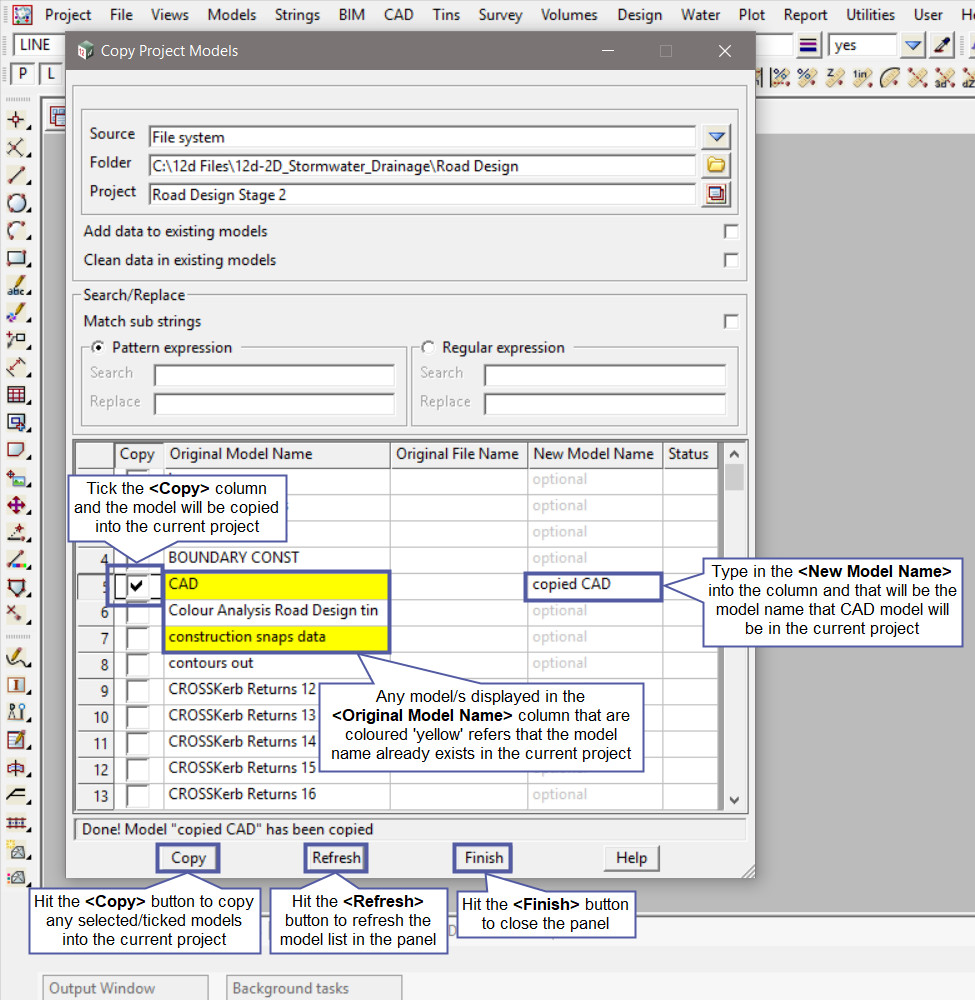Tick Copy checkbox for contours out row

[x=138, y=664]
